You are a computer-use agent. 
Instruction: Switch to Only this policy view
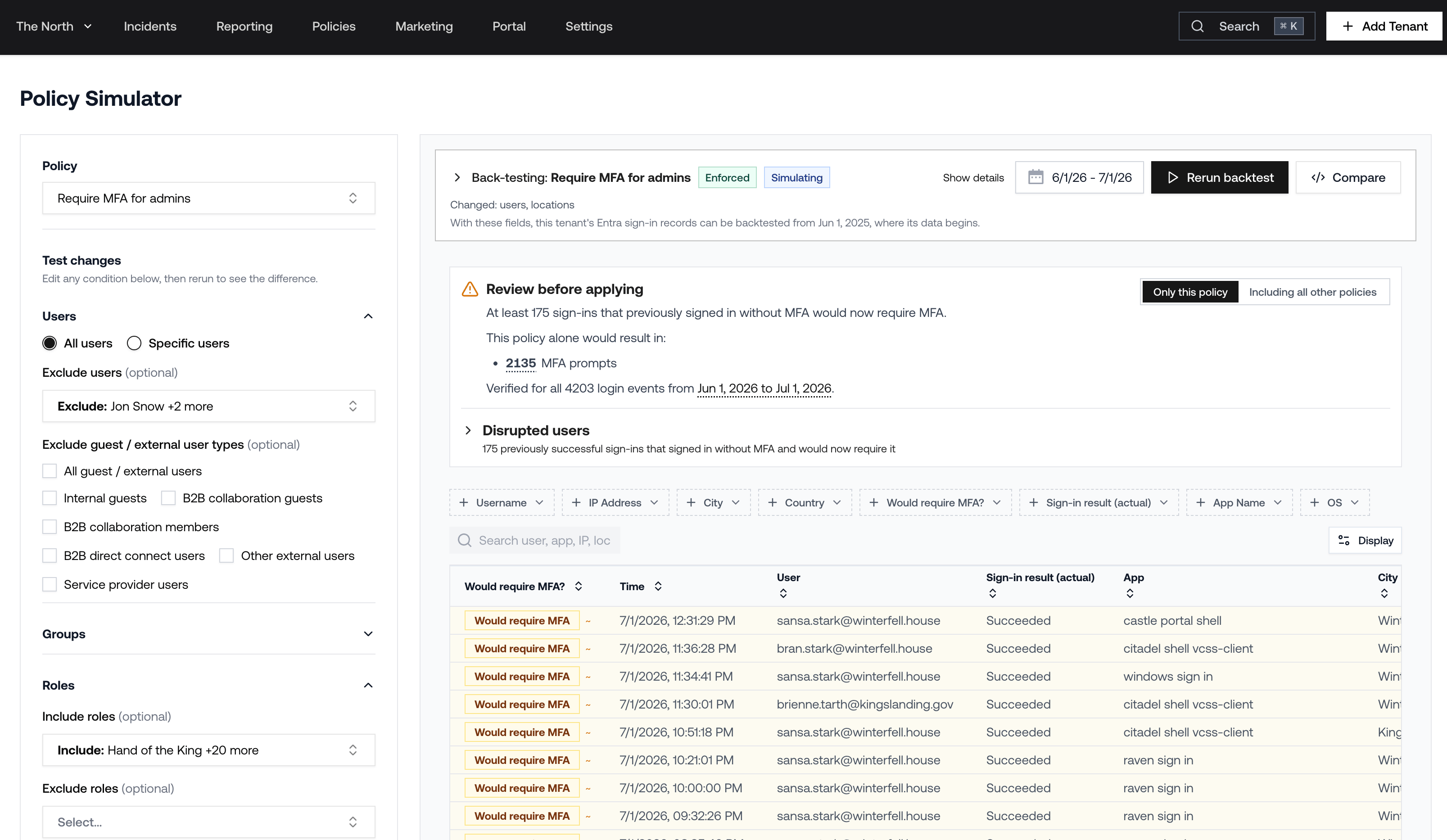pyautogui.click(x=1190, y=292)
